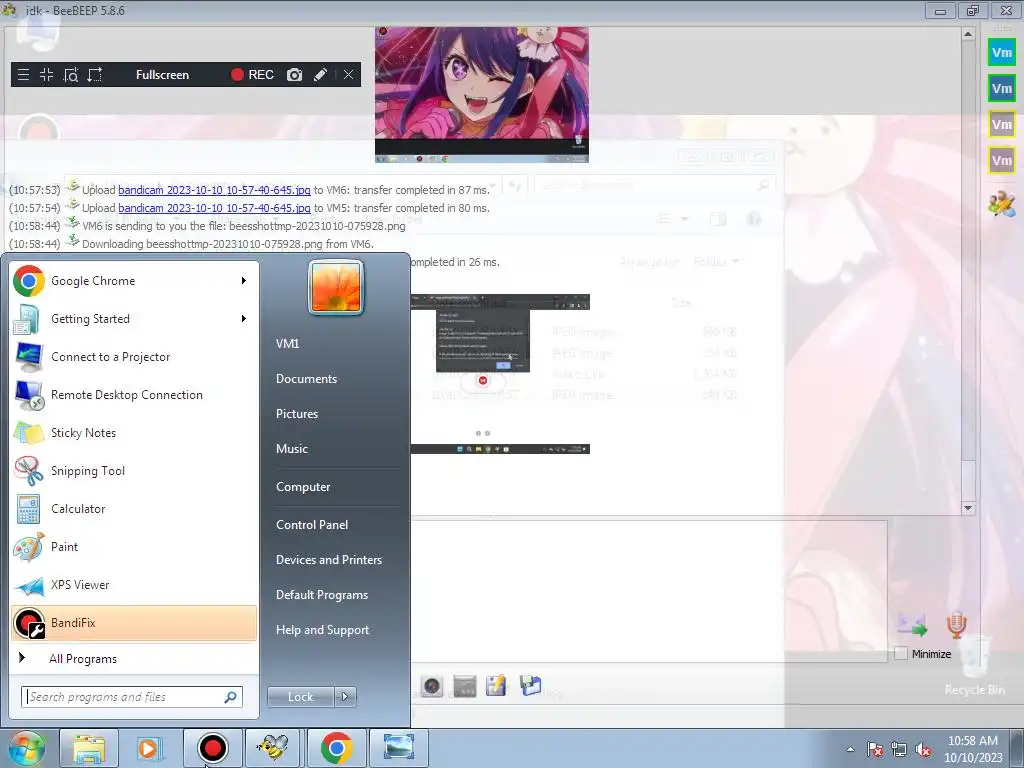
Task: Expand All Programs list
Action: pos(134,658)
